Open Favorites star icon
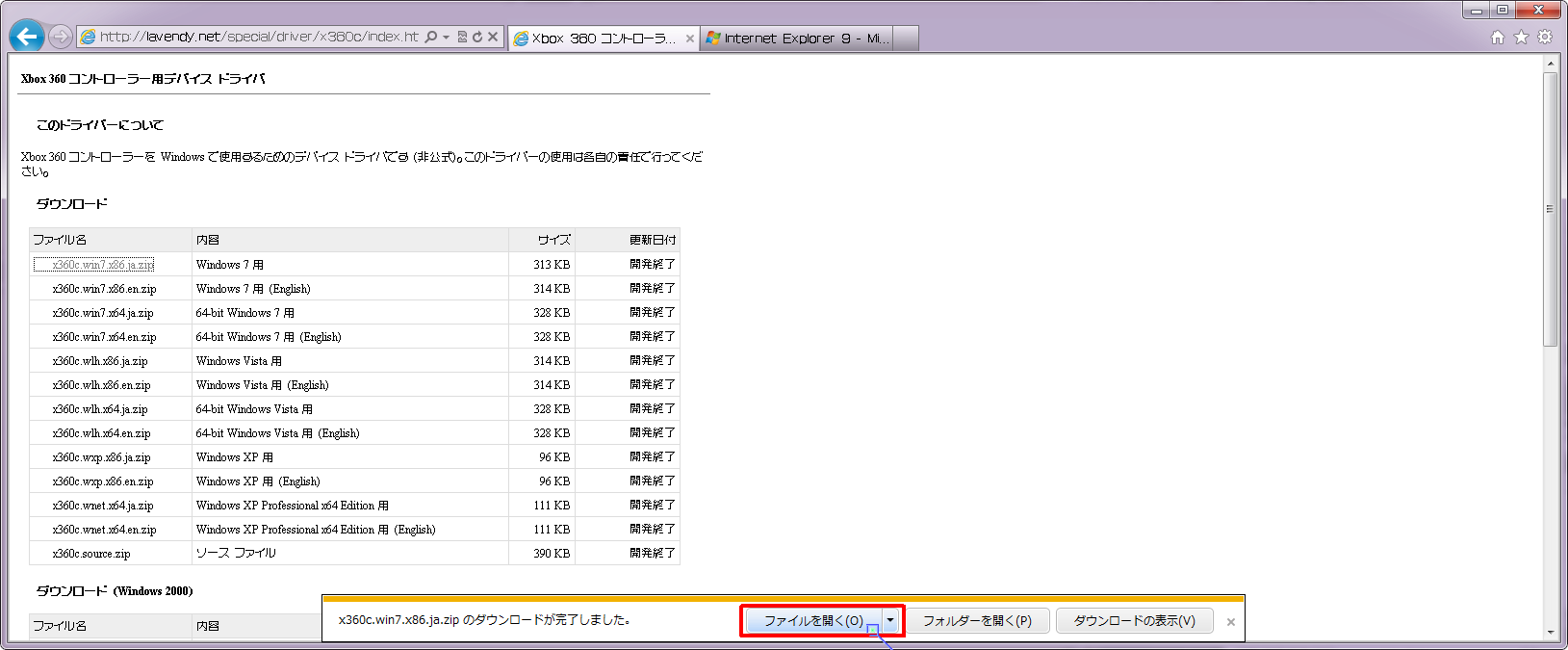This screenshot has height=650, width=1568. 1521,37
